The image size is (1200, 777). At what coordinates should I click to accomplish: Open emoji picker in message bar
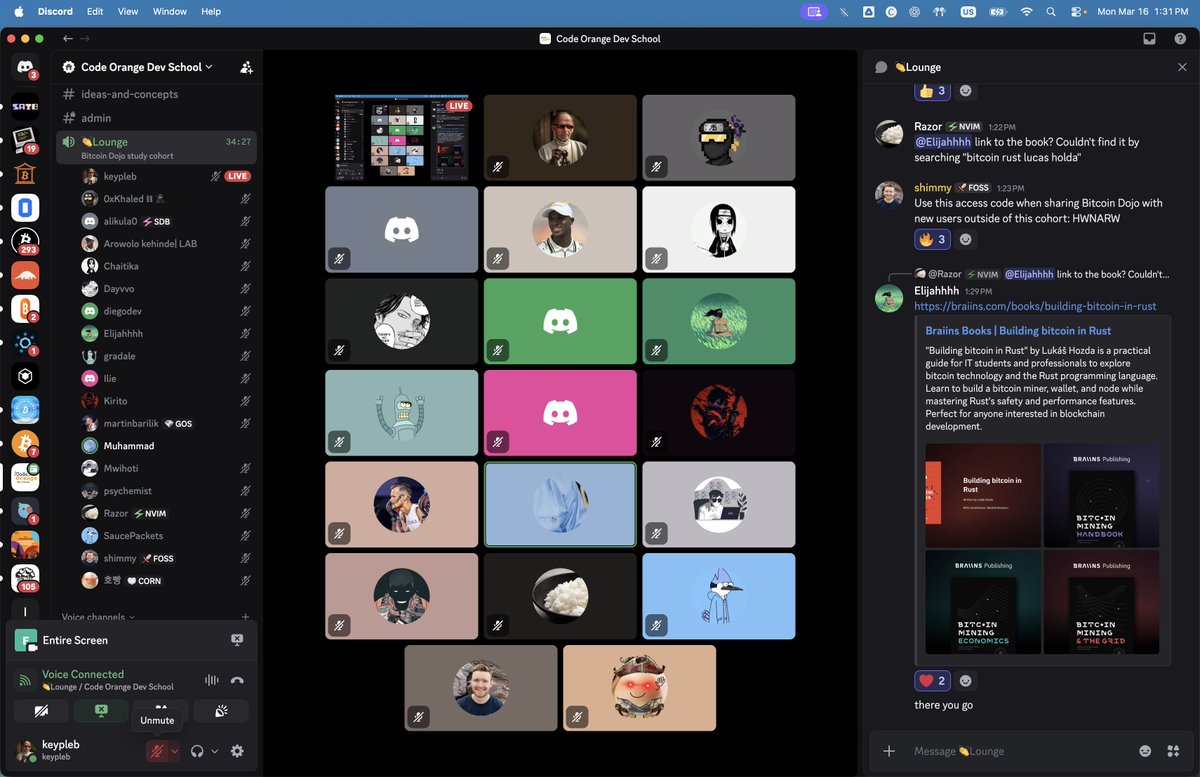(x=1145, y=751)
